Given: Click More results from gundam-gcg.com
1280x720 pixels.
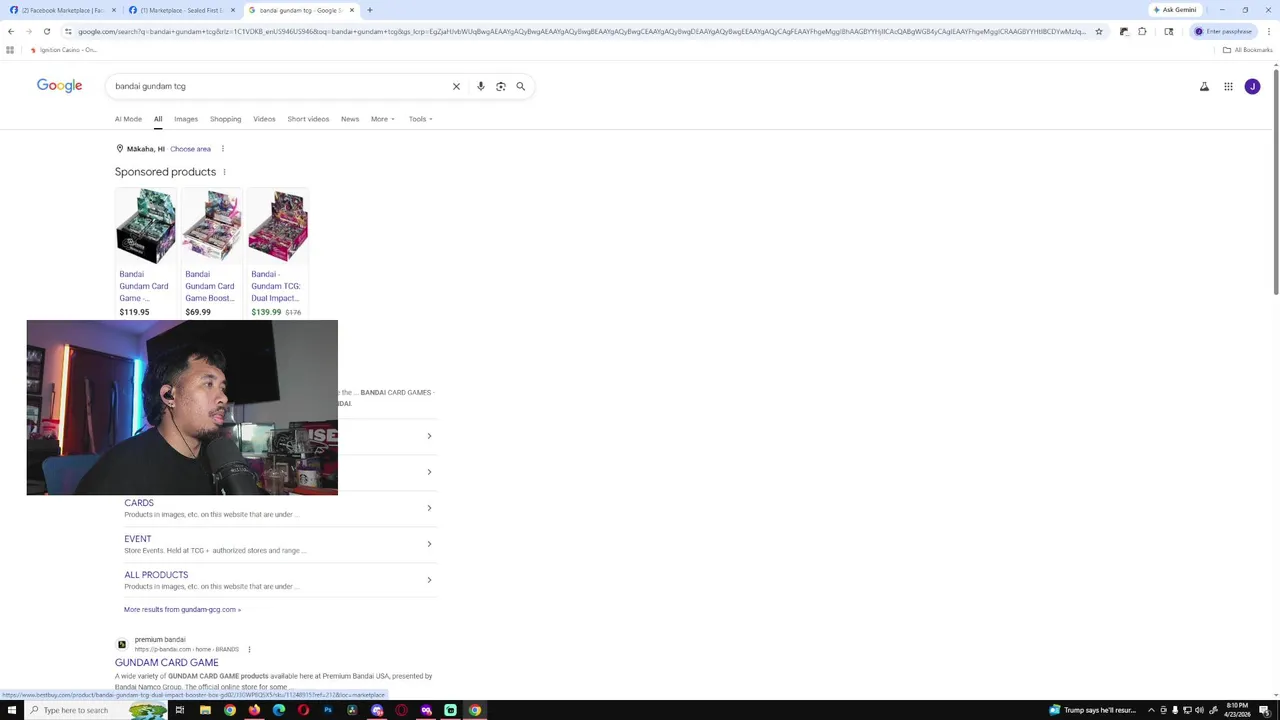Looking at the screenshot, I should click(182, 609).
